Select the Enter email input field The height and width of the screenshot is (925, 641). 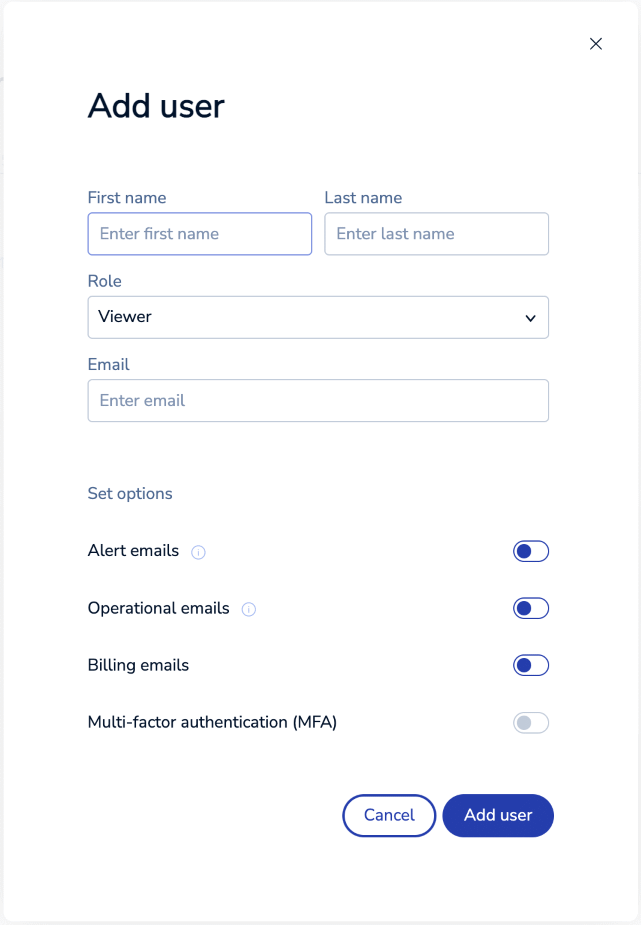[x=318, y=400]
